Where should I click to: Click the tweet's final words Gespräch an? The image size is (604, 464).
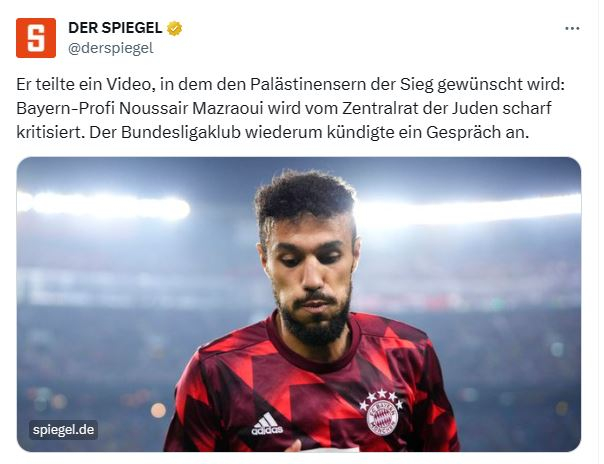[x=477, y=132]
